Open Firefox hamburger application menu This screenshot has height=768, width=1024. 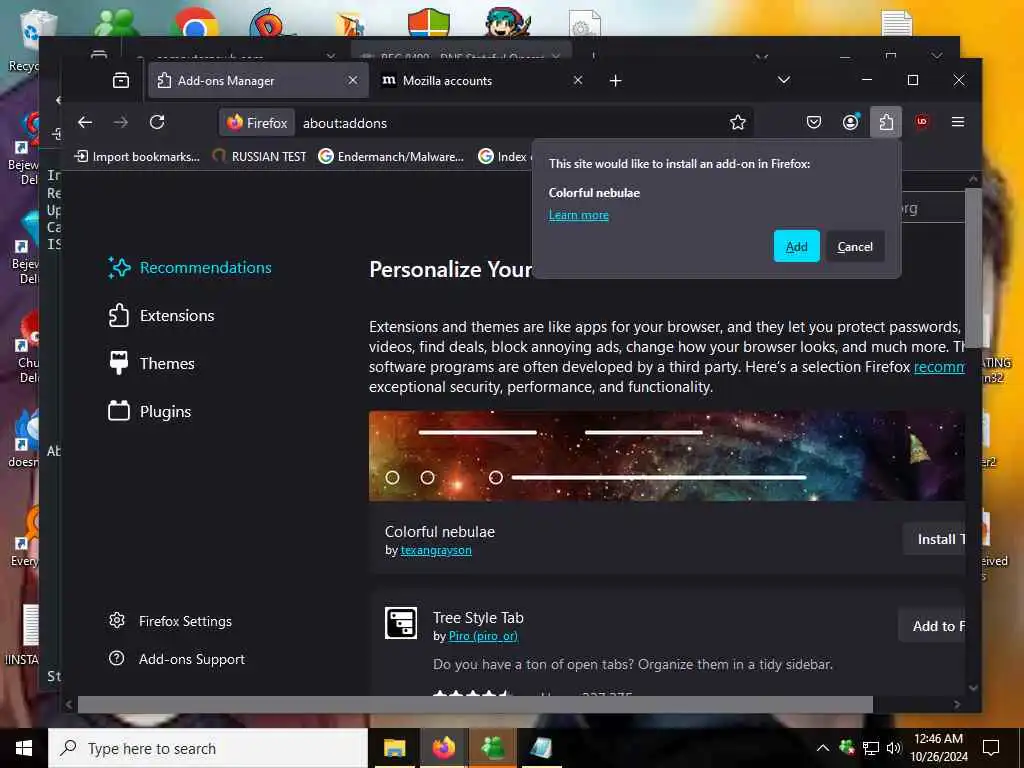click(x=958, y=122)
